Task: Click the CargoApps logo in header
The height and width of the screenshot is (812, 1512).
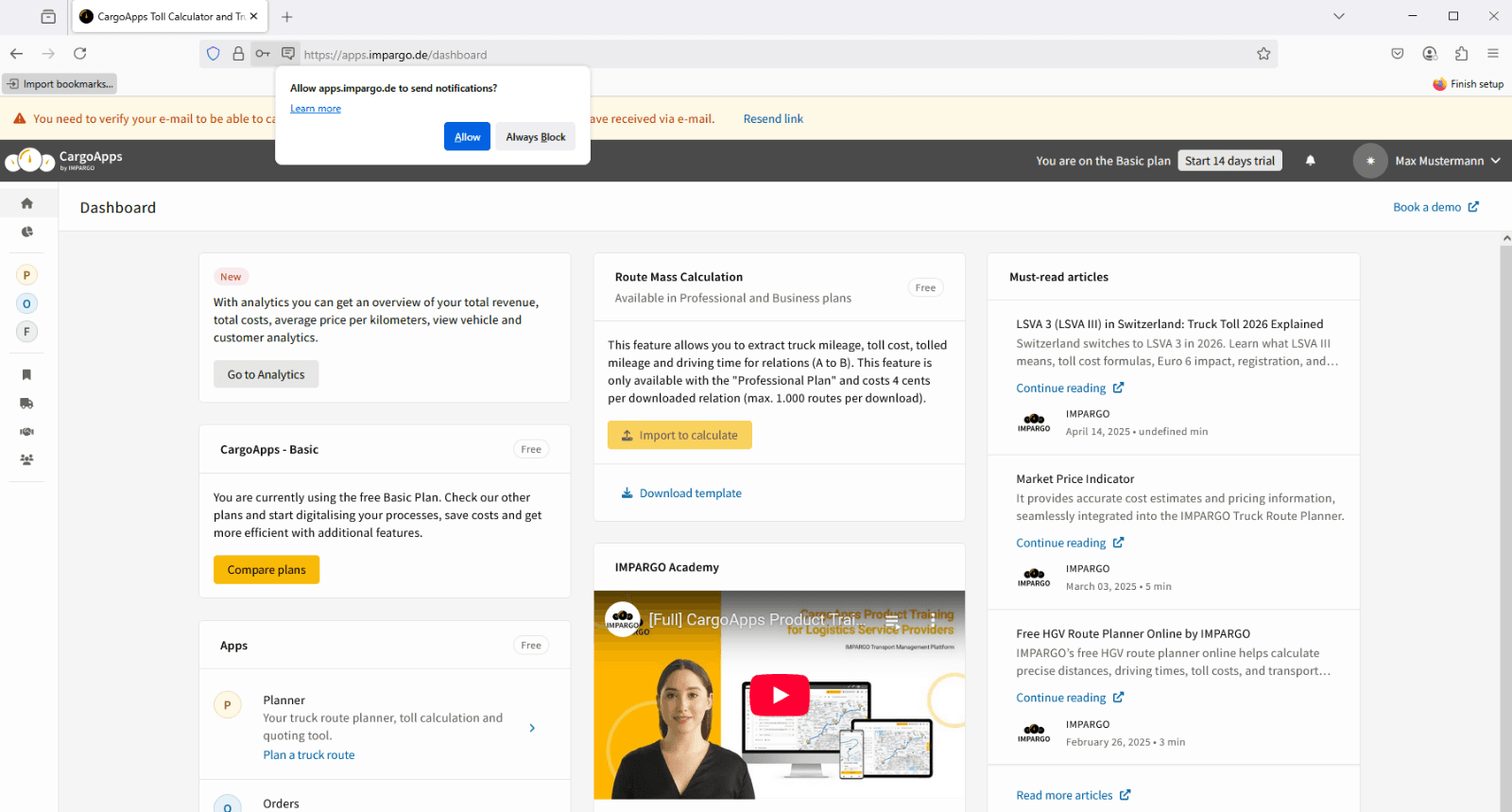Action: click(x=64, y=161)
